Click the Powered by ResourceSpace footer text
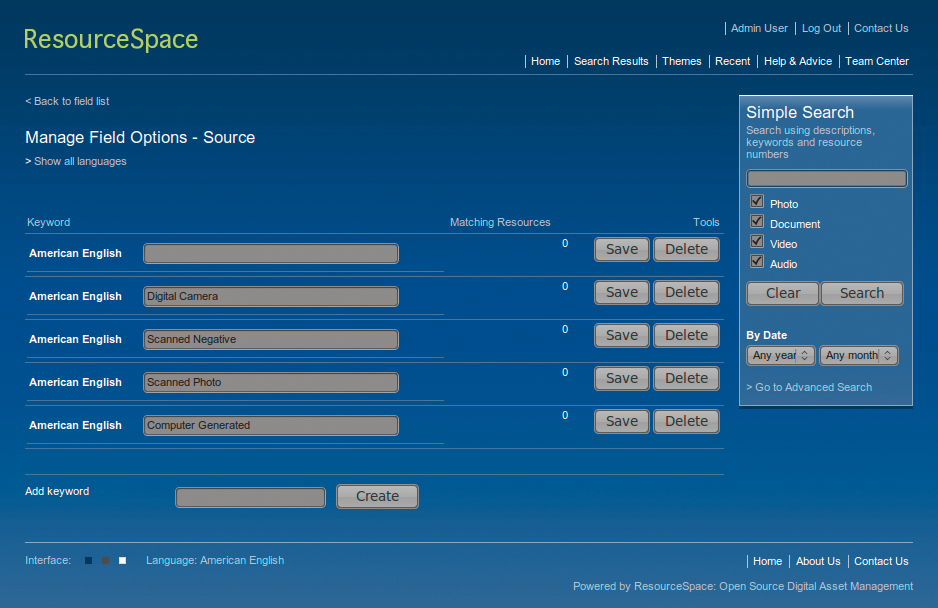The image size is (938, 608). [743, 586]
